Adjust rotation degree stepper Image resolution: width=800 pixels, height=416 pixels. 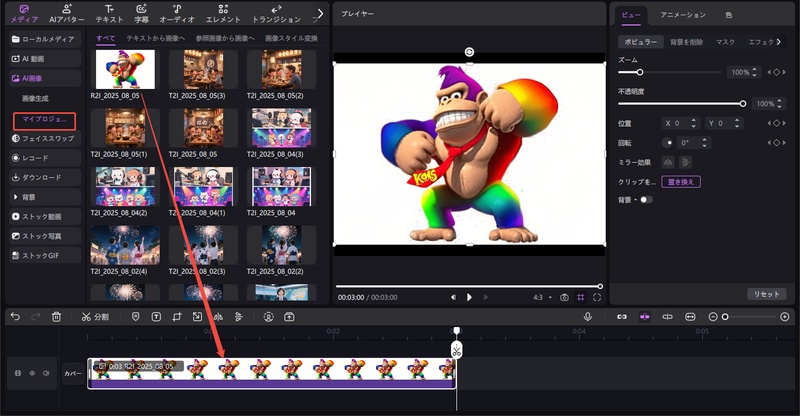tap(705, 143)
